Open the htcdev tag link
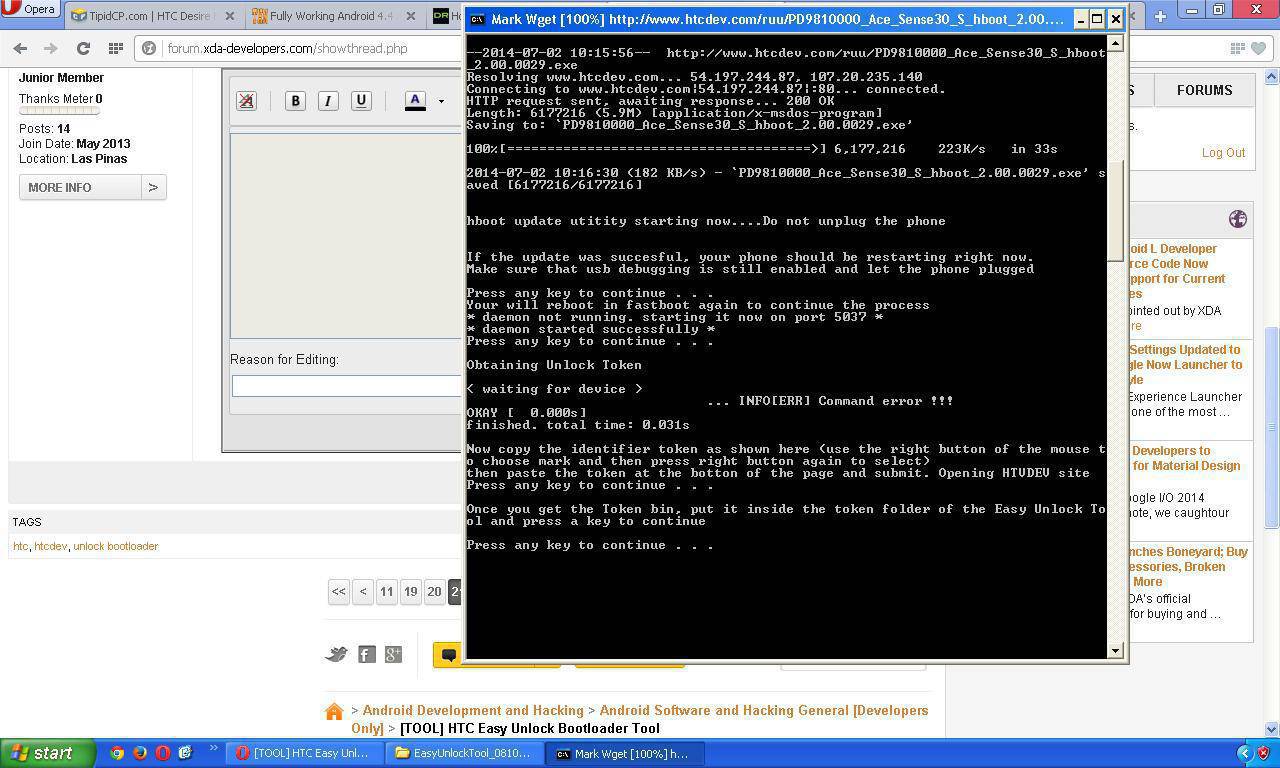This screenshot has height=768, width=1280. coord(50,546)
